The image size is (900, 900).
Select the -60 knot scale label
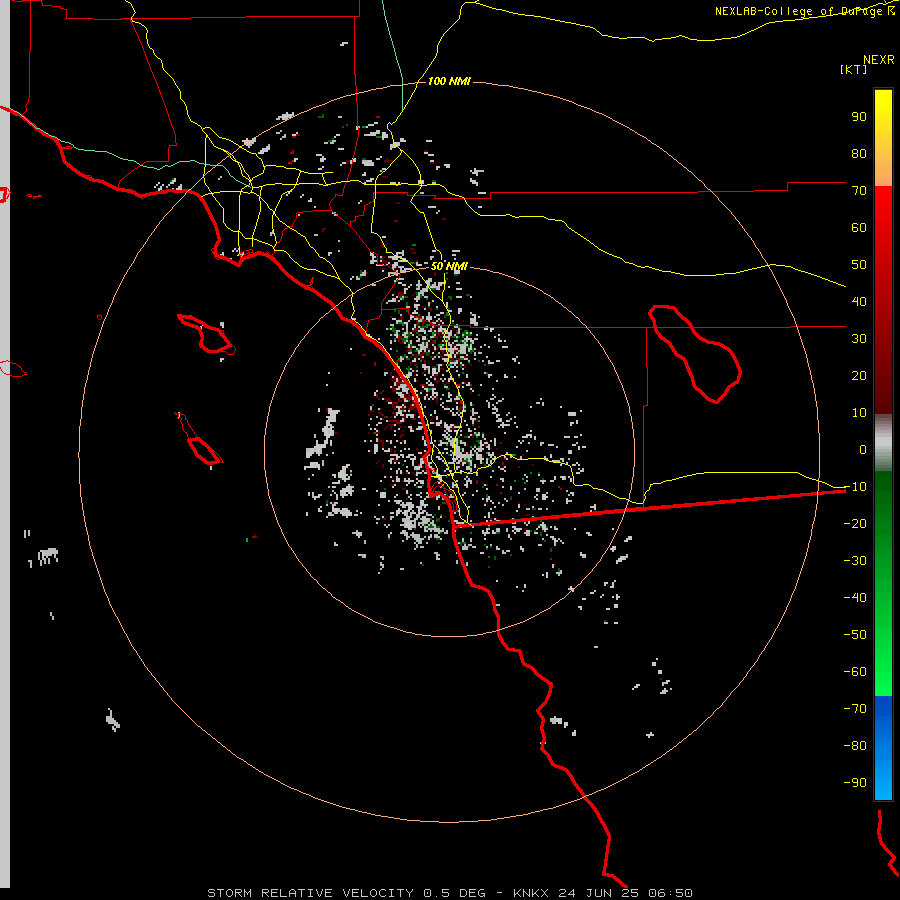(x=855, y=672)
